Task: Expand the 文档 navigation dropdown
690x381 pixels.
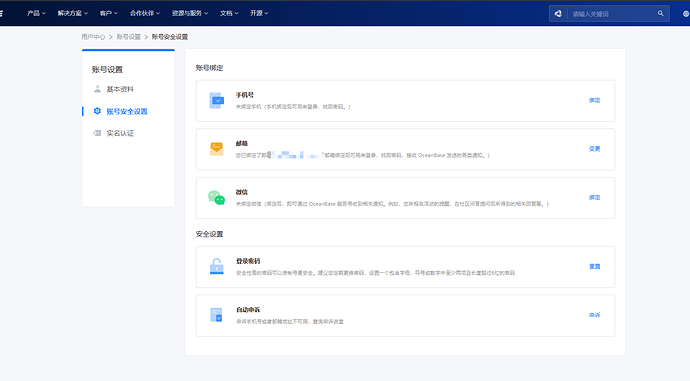Action: click(229, 13)
